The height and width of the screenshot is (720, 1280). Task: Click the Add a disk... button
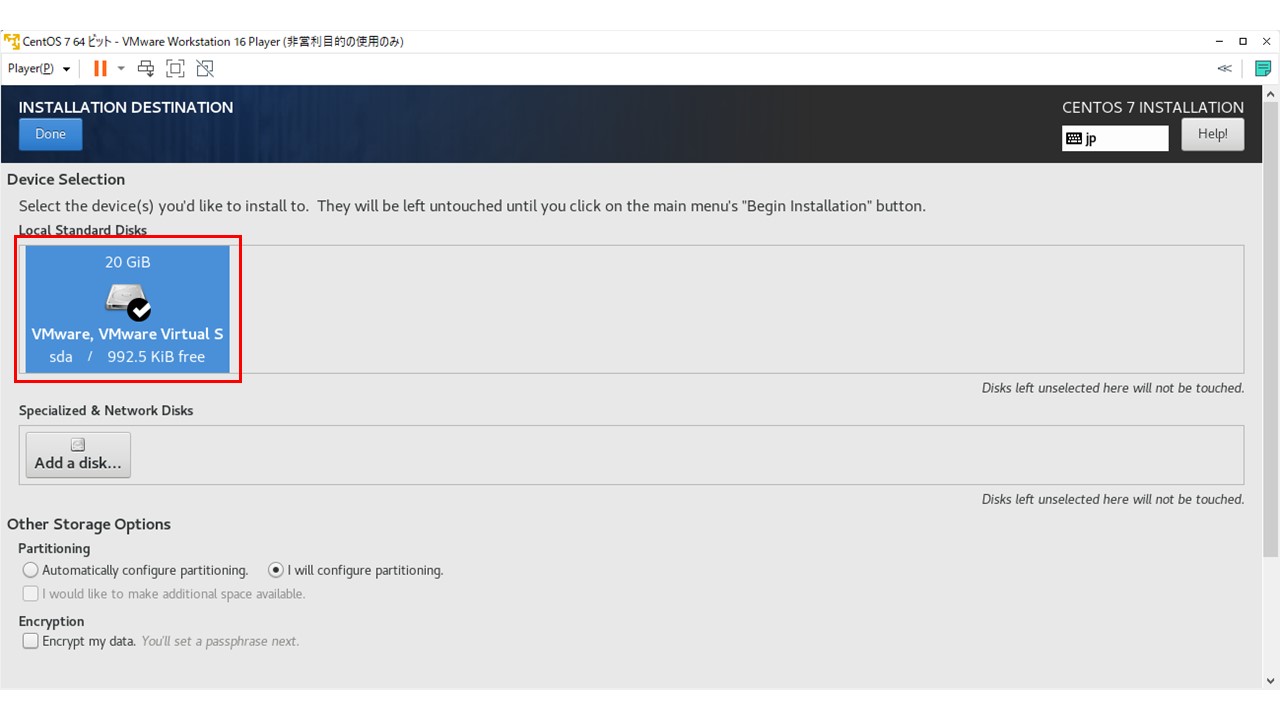(x=78, y=454)
